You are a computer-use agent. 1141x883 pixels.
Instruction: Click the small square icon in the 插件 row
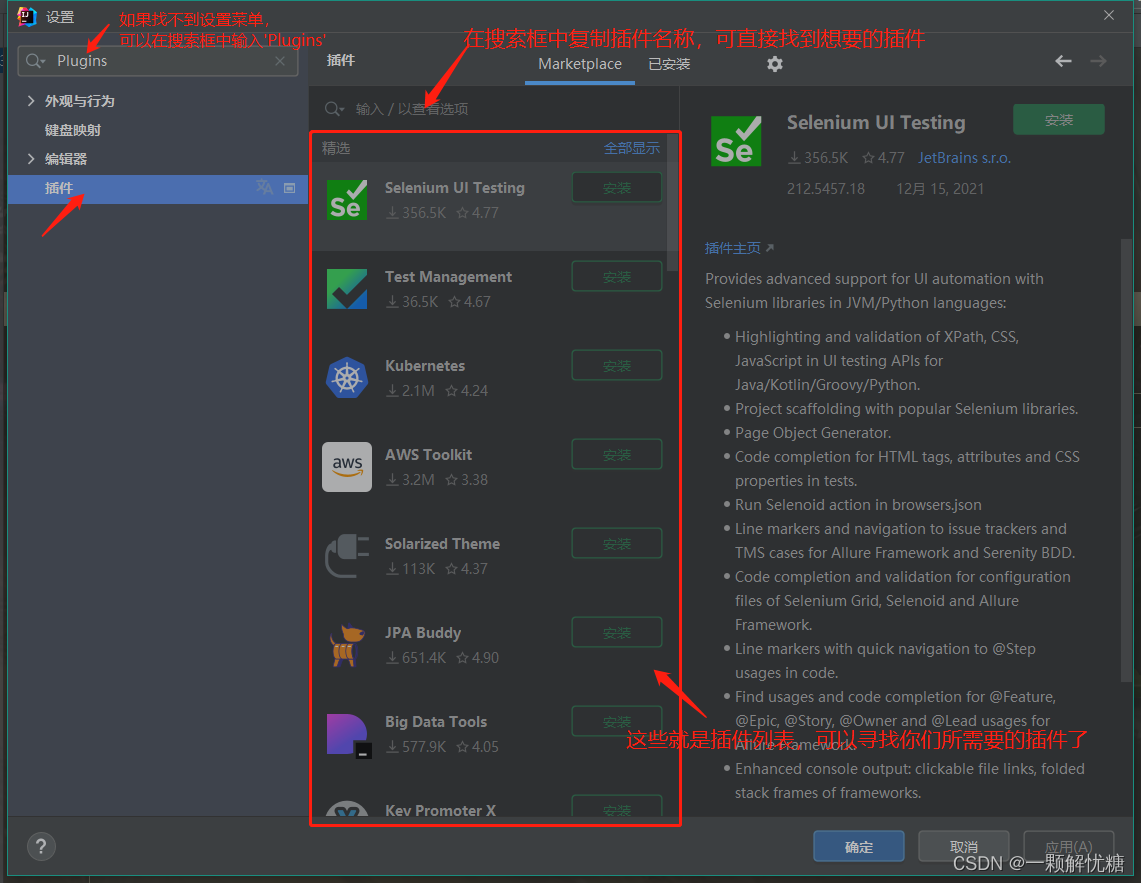(x=290, y=188)
